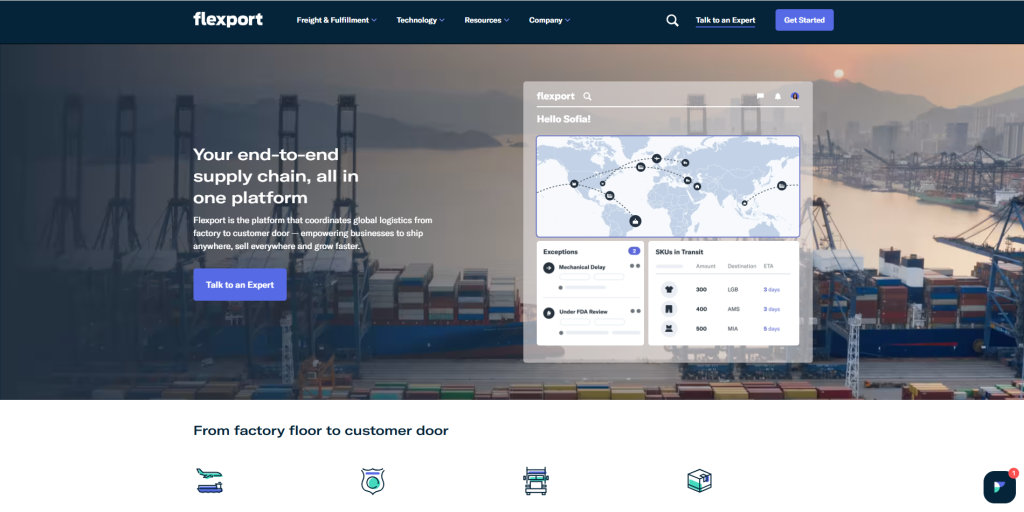Viewport: 1024px width, 512px height.
Task: Click the 'Destination' column header
Action: tap(741, 266)
